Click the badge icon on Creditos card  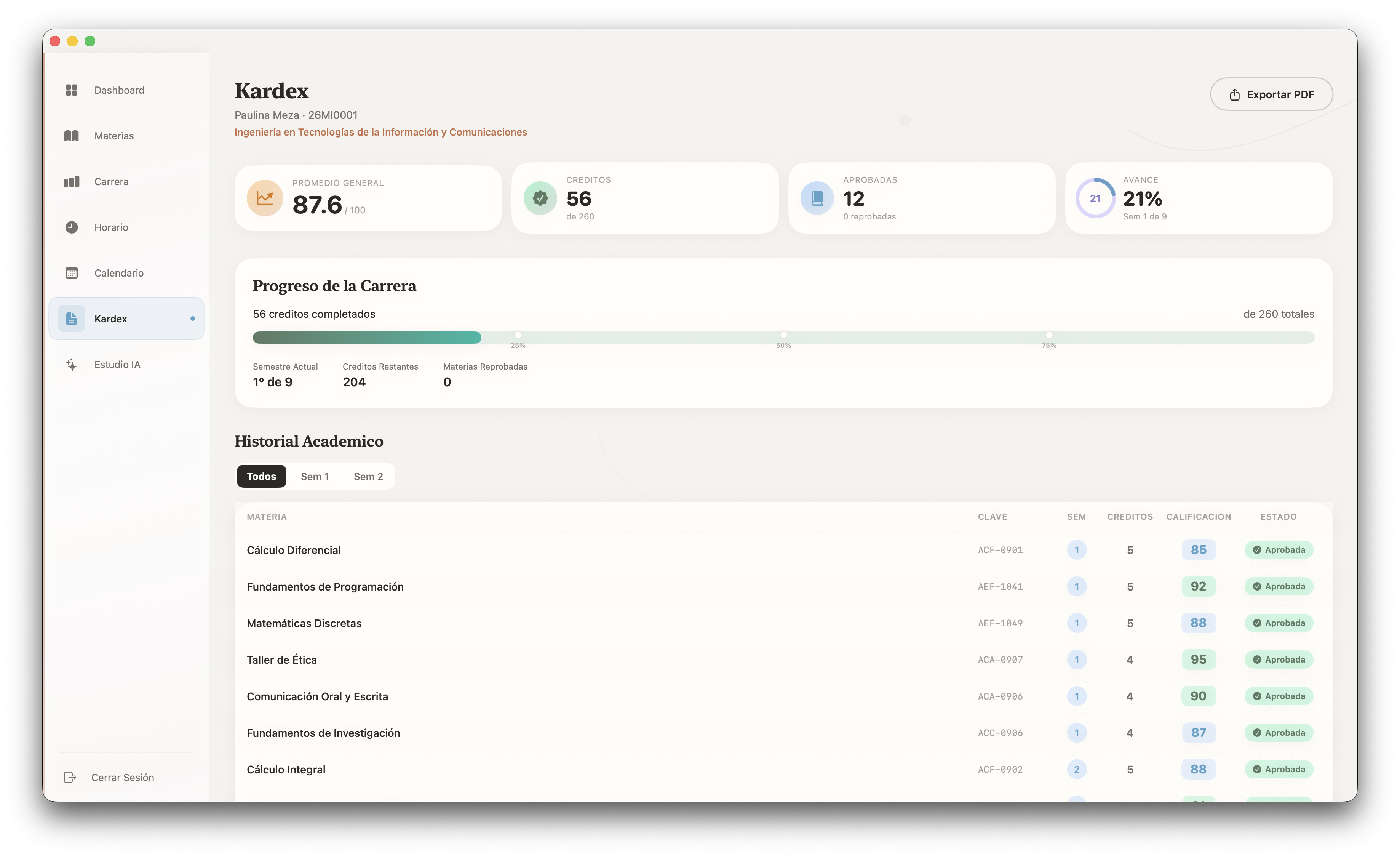point(540,198)
